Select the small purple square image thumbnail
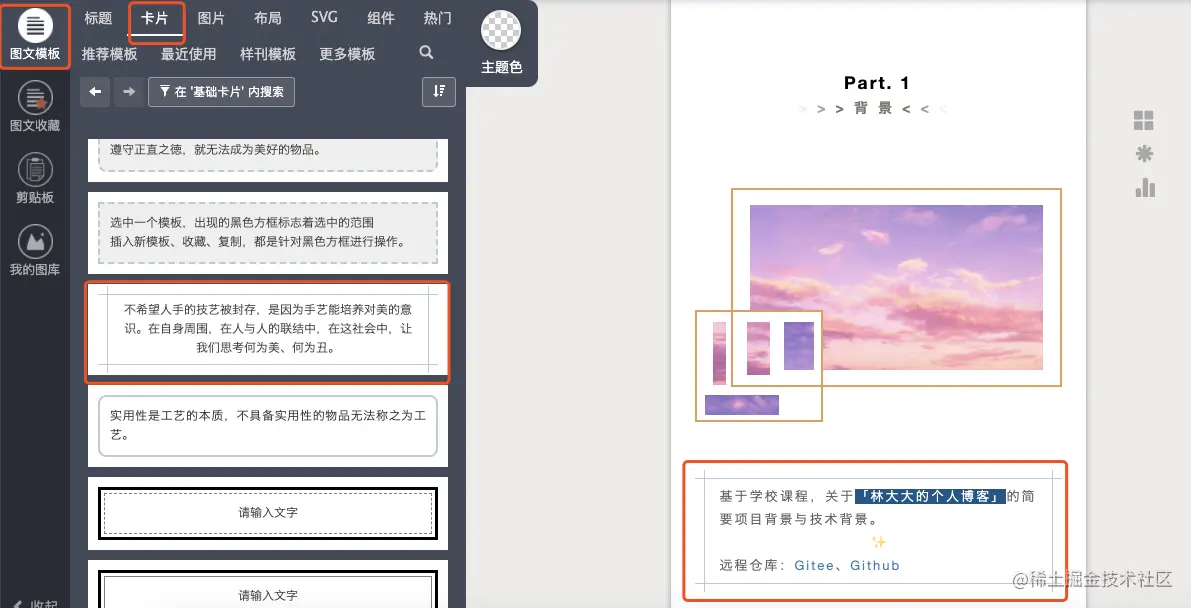 pyautogui.click(x=798, y=346)
